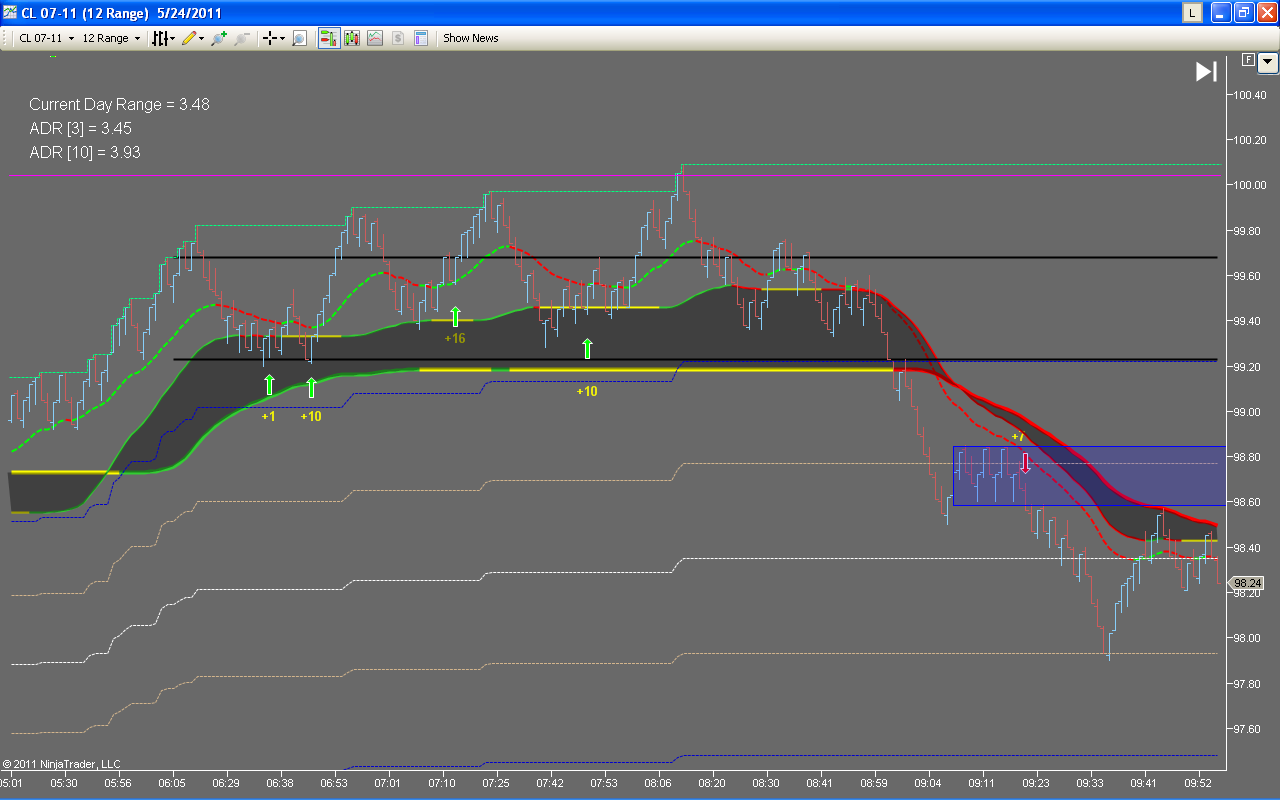Click the F button above the price axis
This screenshot has width=1280, height=800.
1248,60
